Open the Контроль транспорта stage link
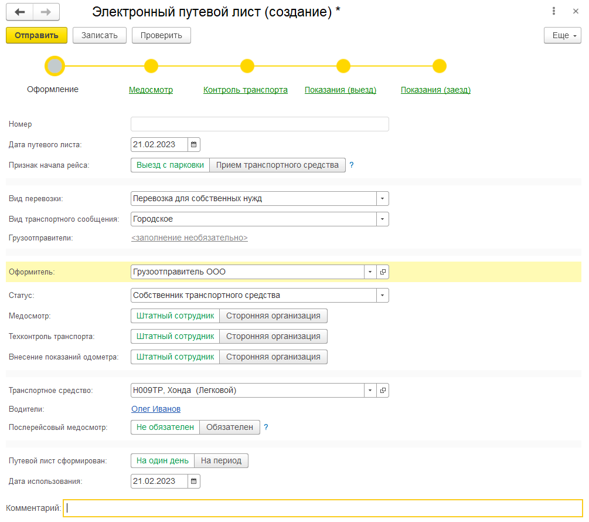Viewport: 589px width, 522px height. coord(245,90)
